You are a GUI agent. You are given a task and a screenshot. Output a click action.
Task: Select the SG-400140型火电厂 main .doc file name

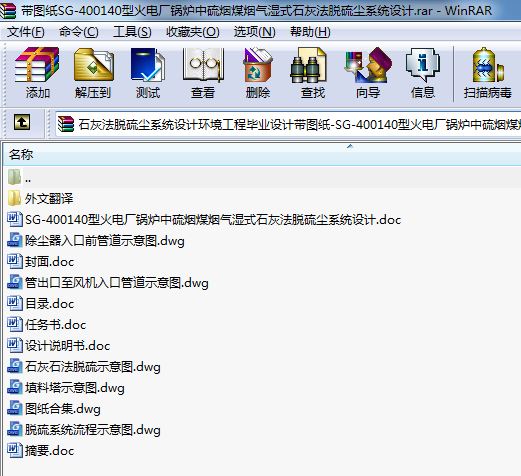point(213,220)
